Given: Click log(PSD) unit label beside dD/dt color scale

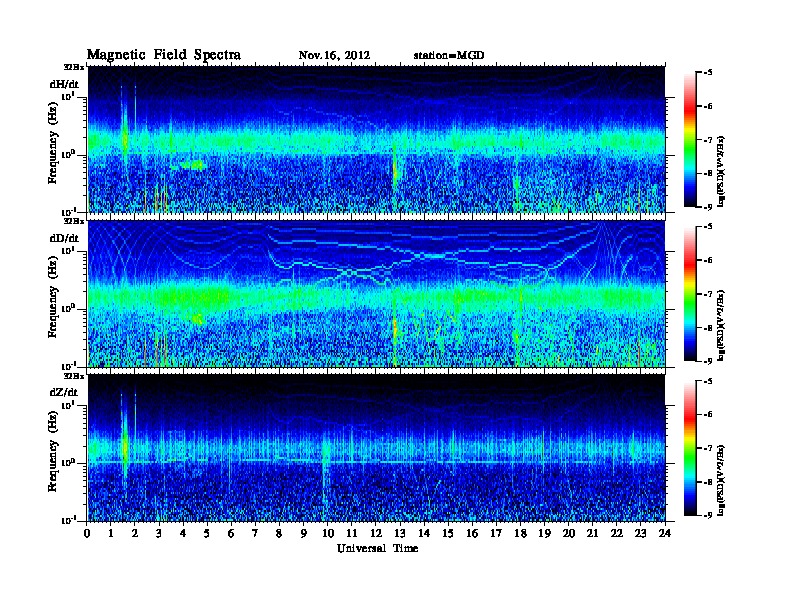Looking at the screenshot, I should click(x=721, y=325).
